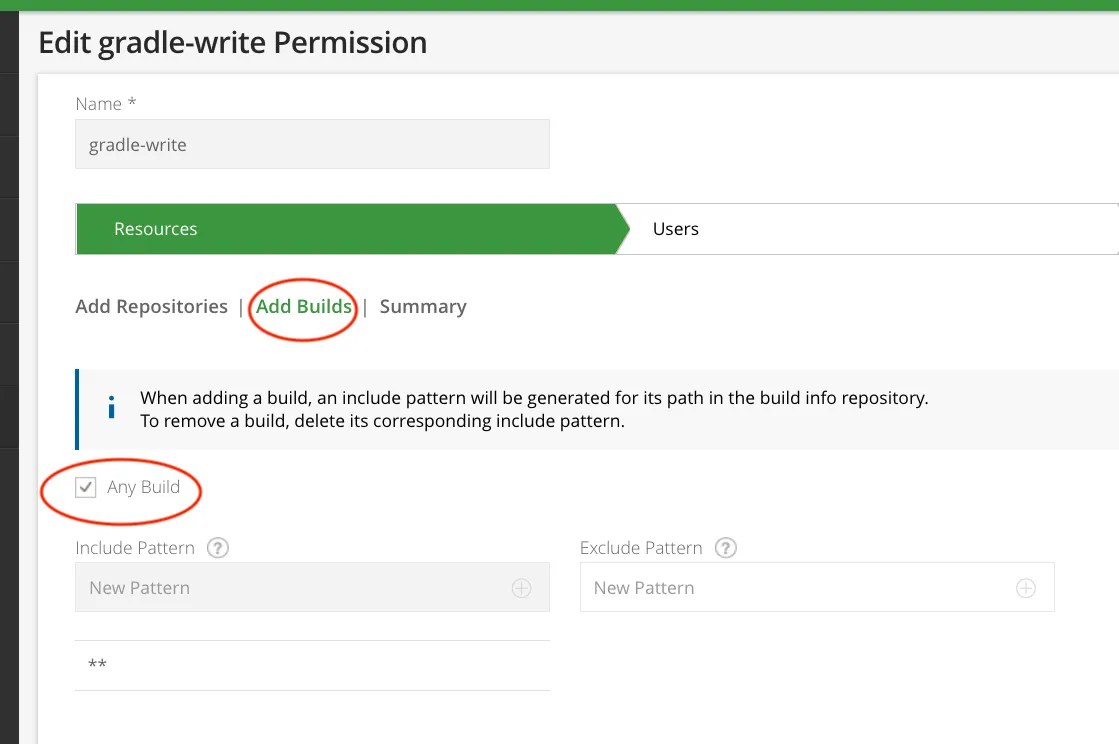Click the Edit gradle-write Permission heading
The height and width of the screenshot is (744, 1119).
pyautogui.click(x=232, y=43)
